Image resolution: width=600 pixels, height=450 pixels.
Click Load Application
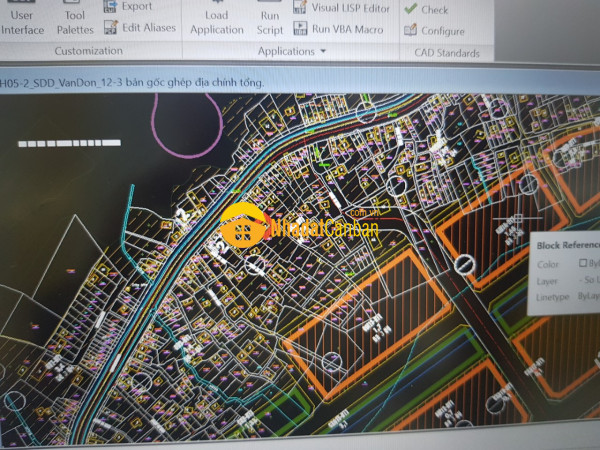pyautogui.click(x=216, y=22)
